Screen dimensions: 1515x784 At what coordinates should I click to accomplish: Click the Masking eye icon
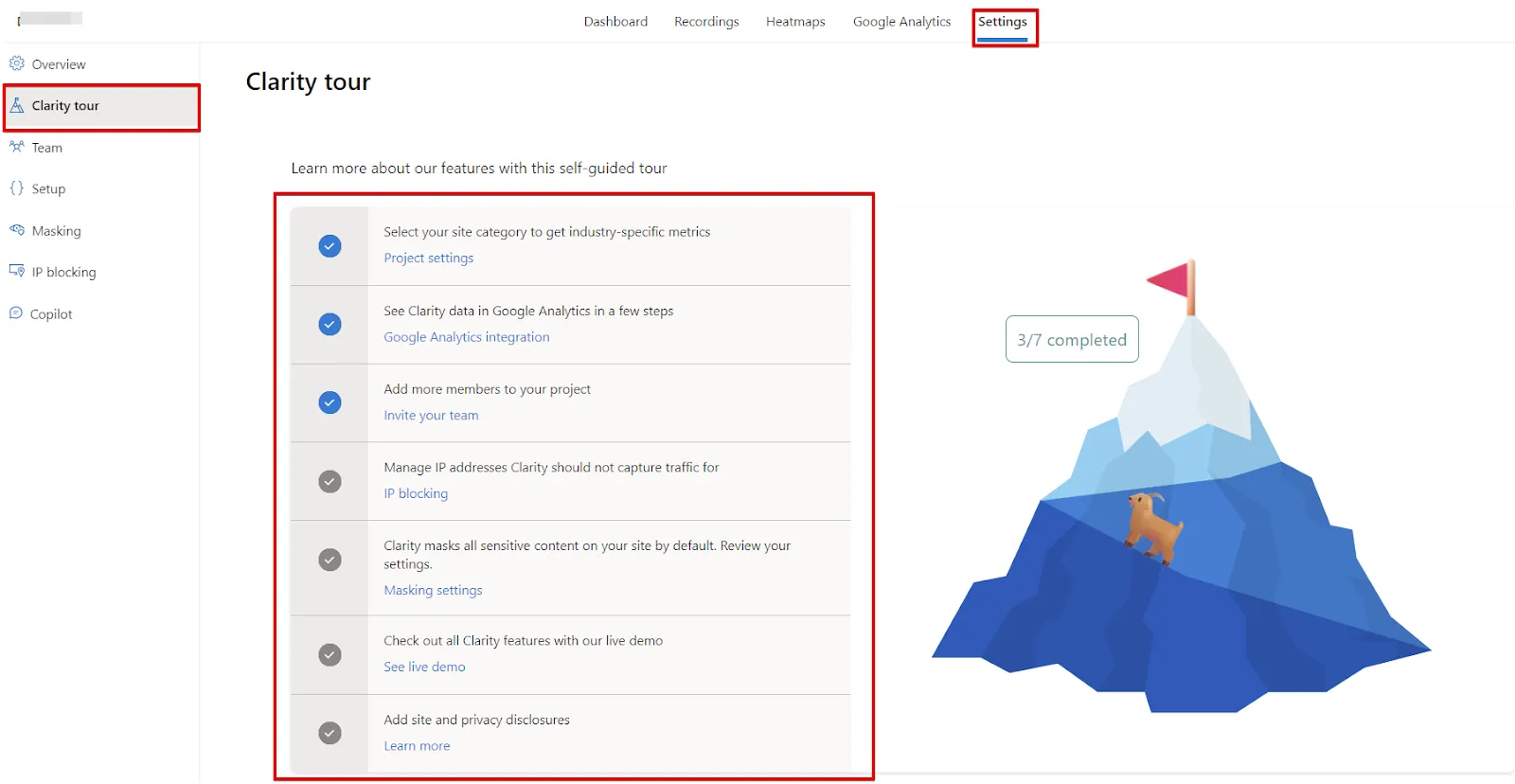coord(17,230)
